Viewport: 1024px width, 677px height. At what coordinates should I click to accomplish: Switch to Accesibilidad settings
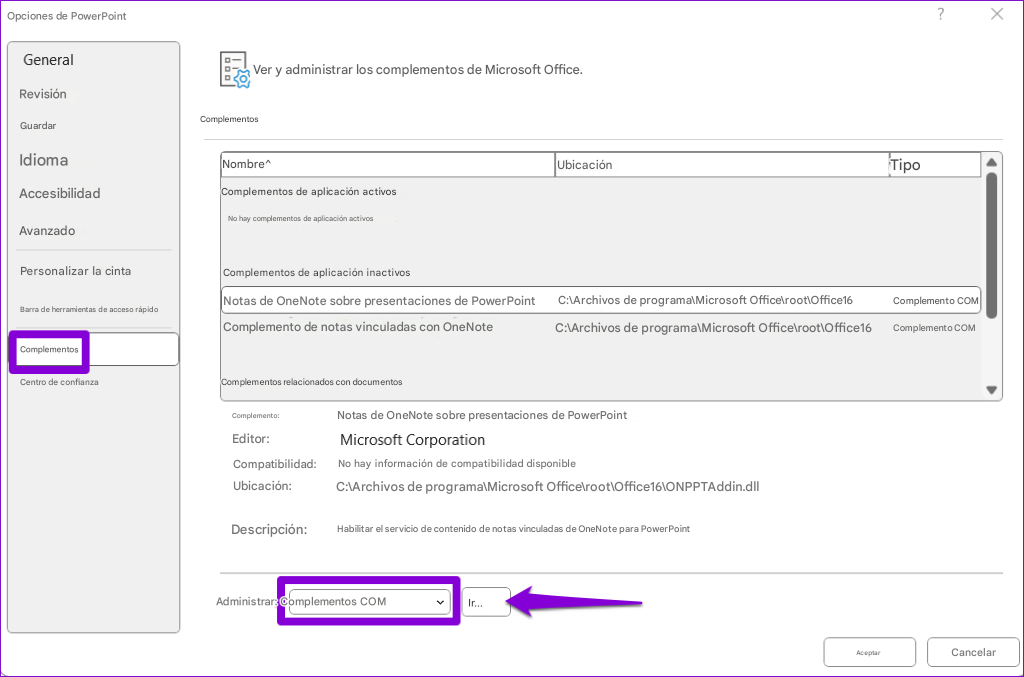point(58,193)
